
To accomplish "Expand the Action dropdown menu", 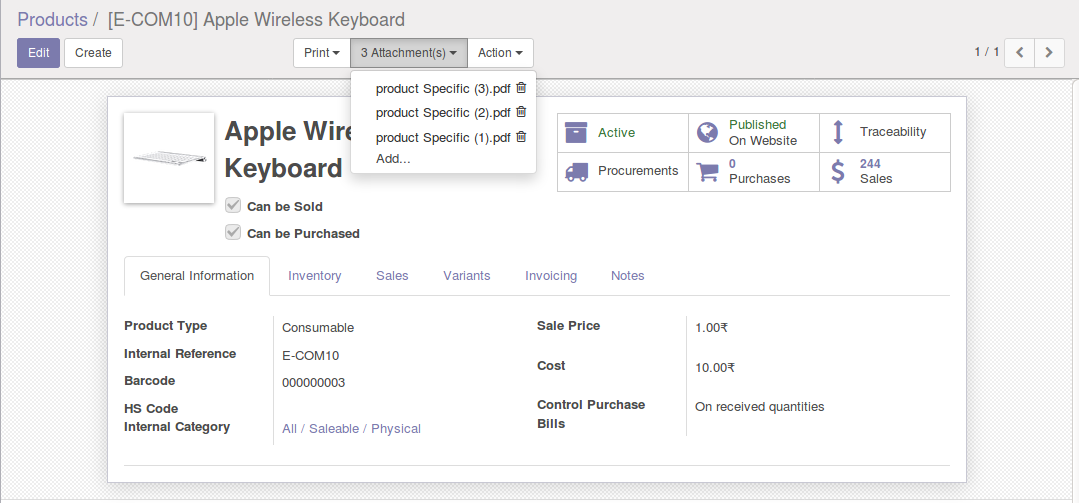I will click(500, 53).
